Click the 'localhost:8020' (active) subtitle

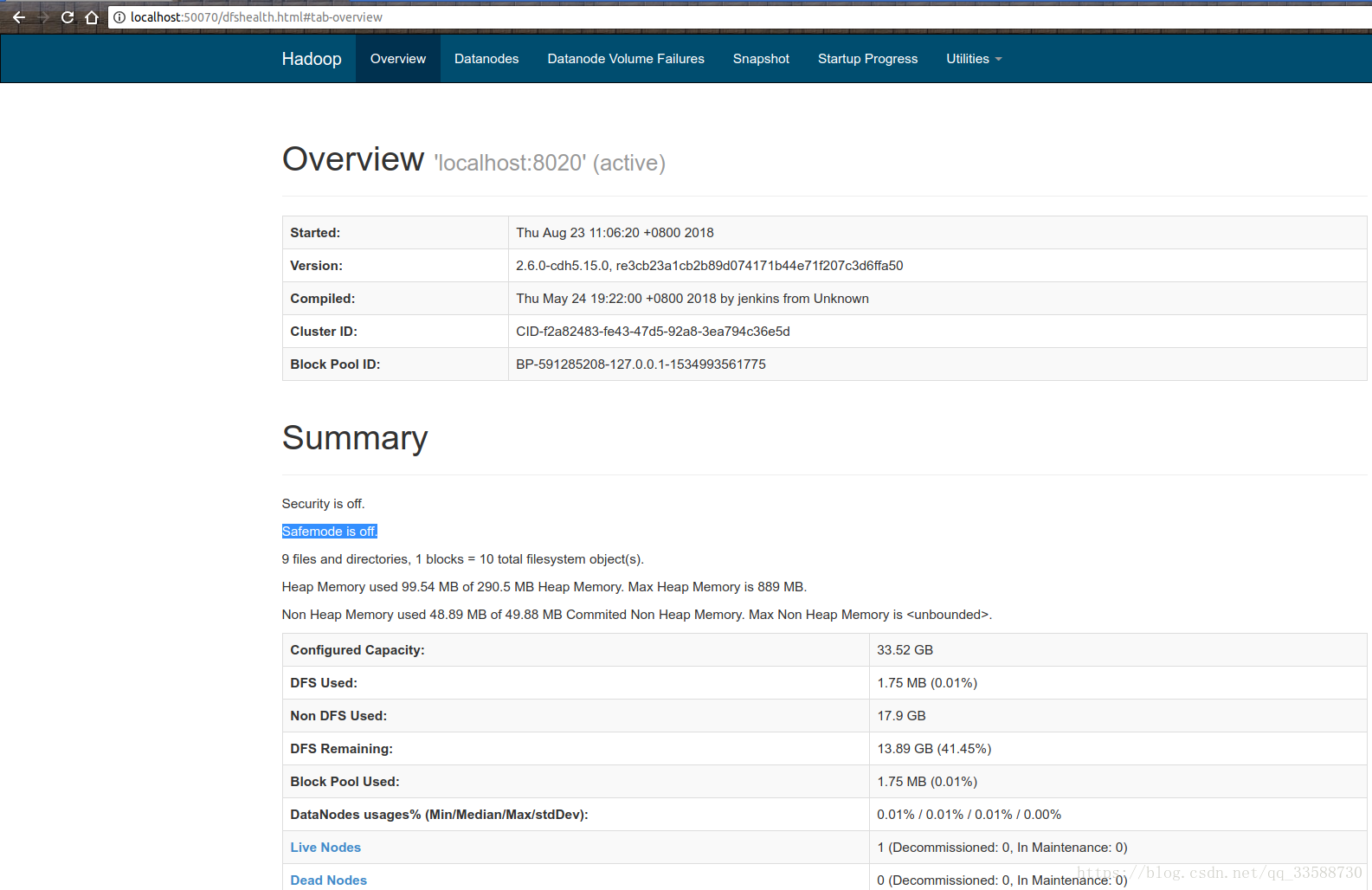point(550,163)
